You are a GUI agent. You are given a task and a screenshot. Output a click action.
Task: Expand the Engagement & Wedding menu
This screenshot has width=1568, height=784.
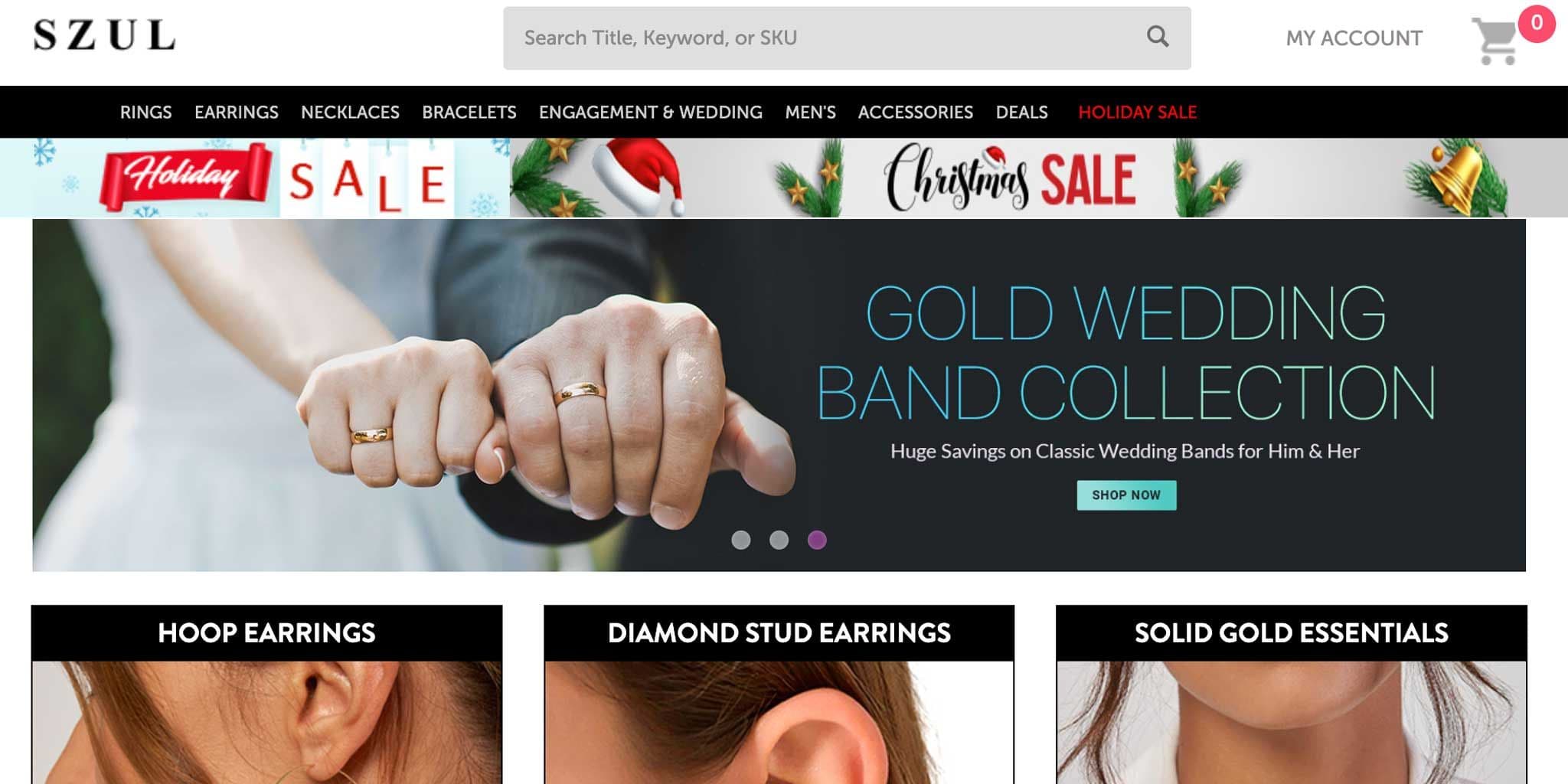point(650,113)
